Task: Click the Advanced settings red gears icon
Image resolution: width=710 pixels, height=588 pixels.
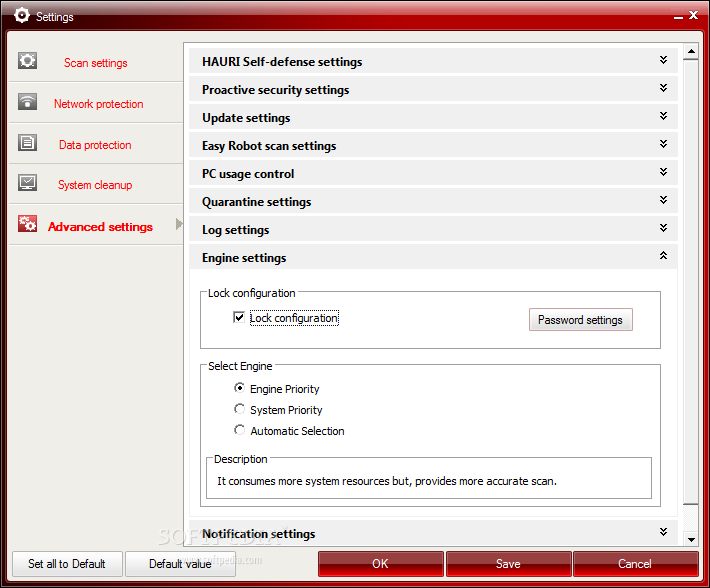Action: [x=27, y=224]
